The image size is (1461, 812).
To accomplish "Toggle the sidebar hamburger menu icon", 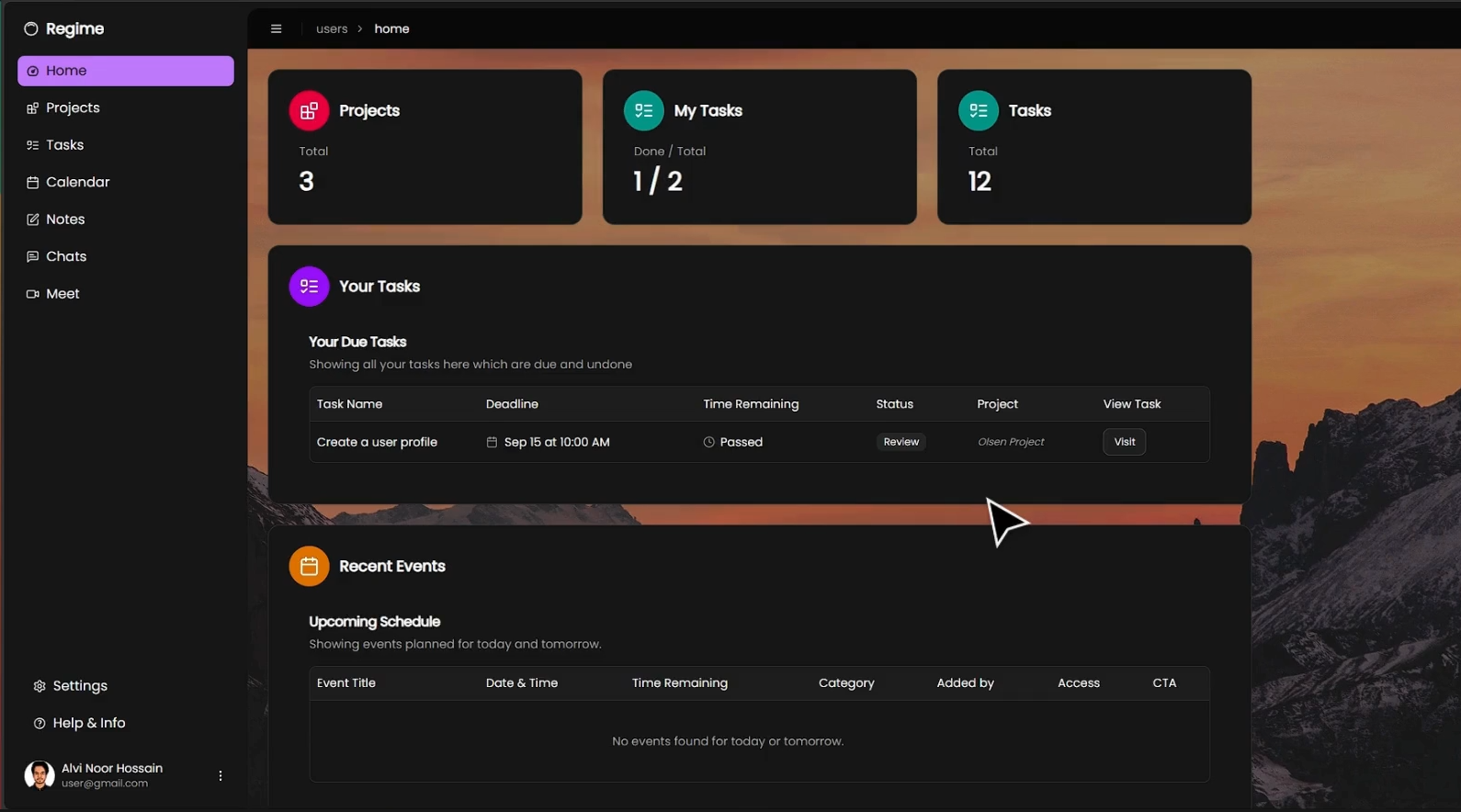I will coord(276,28).
